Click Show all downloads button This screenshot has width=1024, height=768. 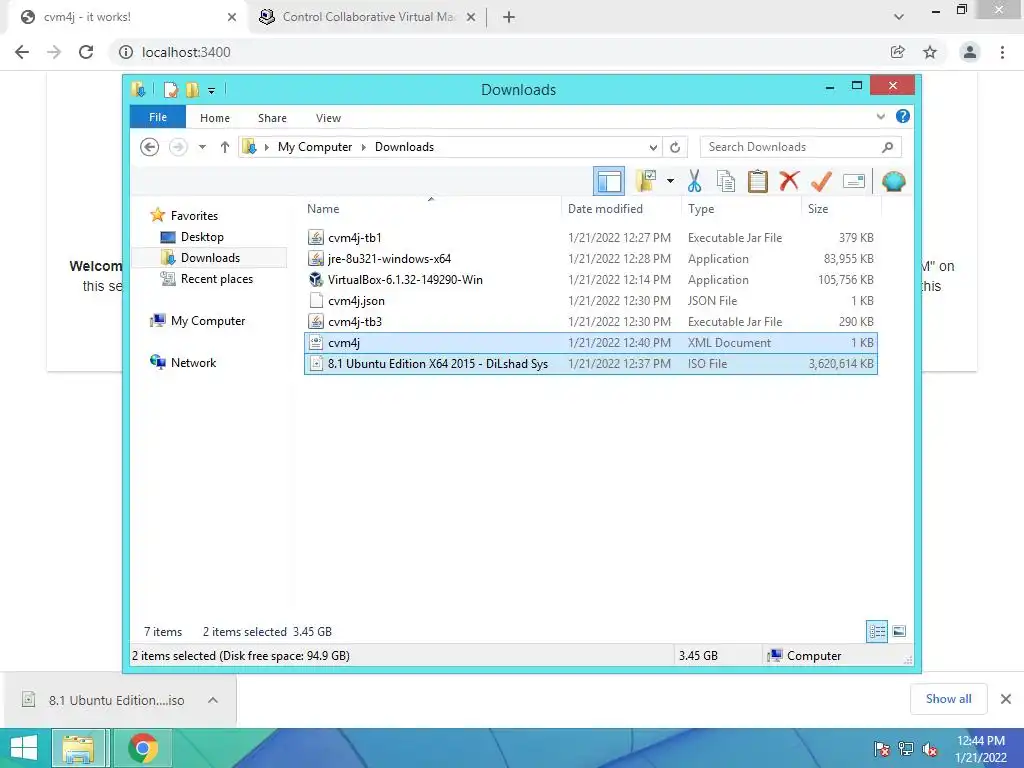point(948,699)
